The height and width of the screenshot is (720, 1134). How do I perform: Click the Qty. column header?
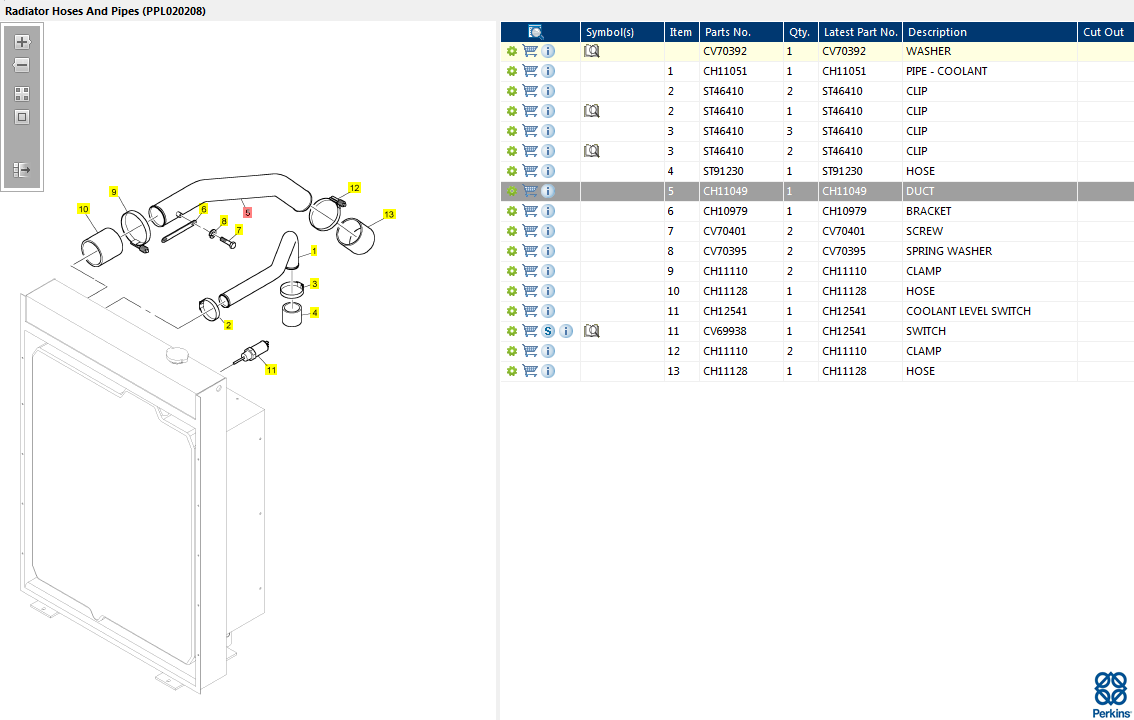pyautogui.click(x=801, y=32)
